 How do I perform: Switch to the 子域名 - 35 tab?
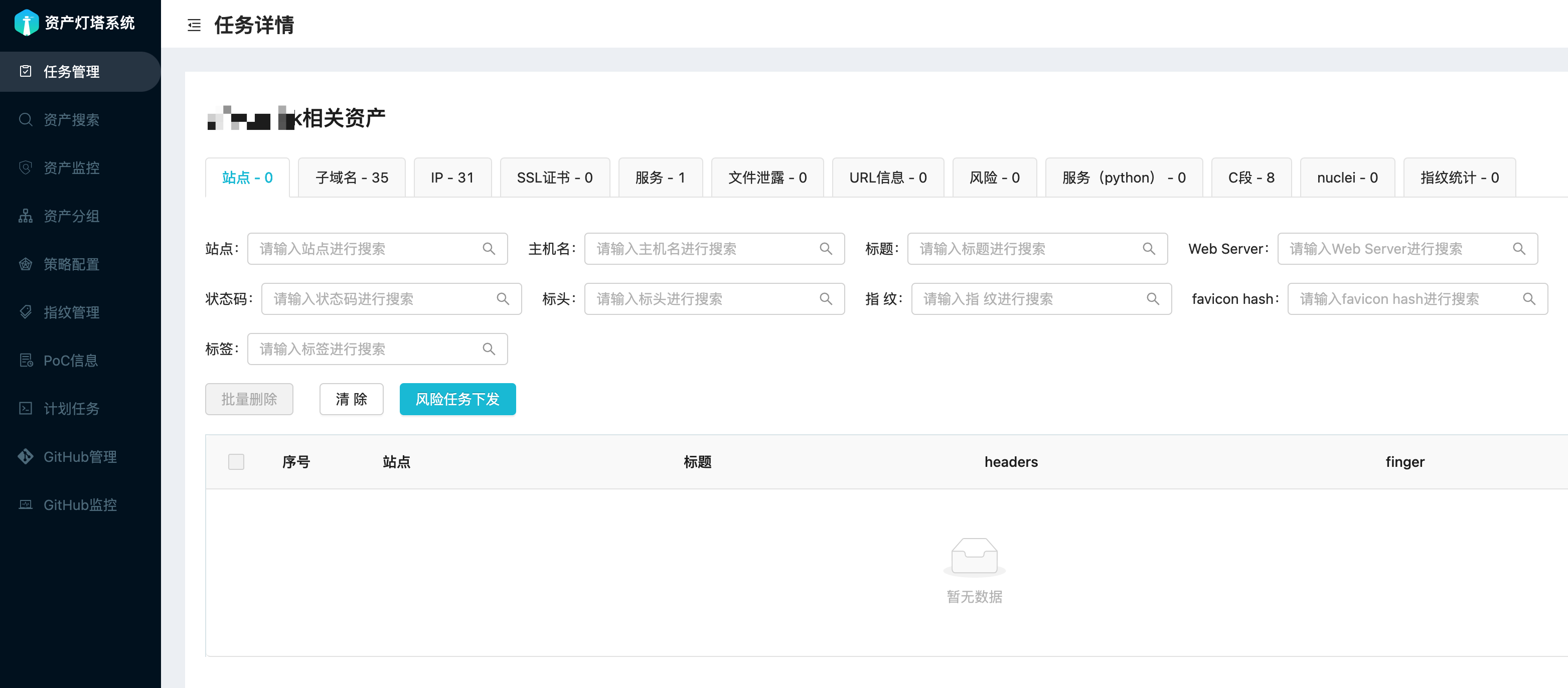(351, 178)
